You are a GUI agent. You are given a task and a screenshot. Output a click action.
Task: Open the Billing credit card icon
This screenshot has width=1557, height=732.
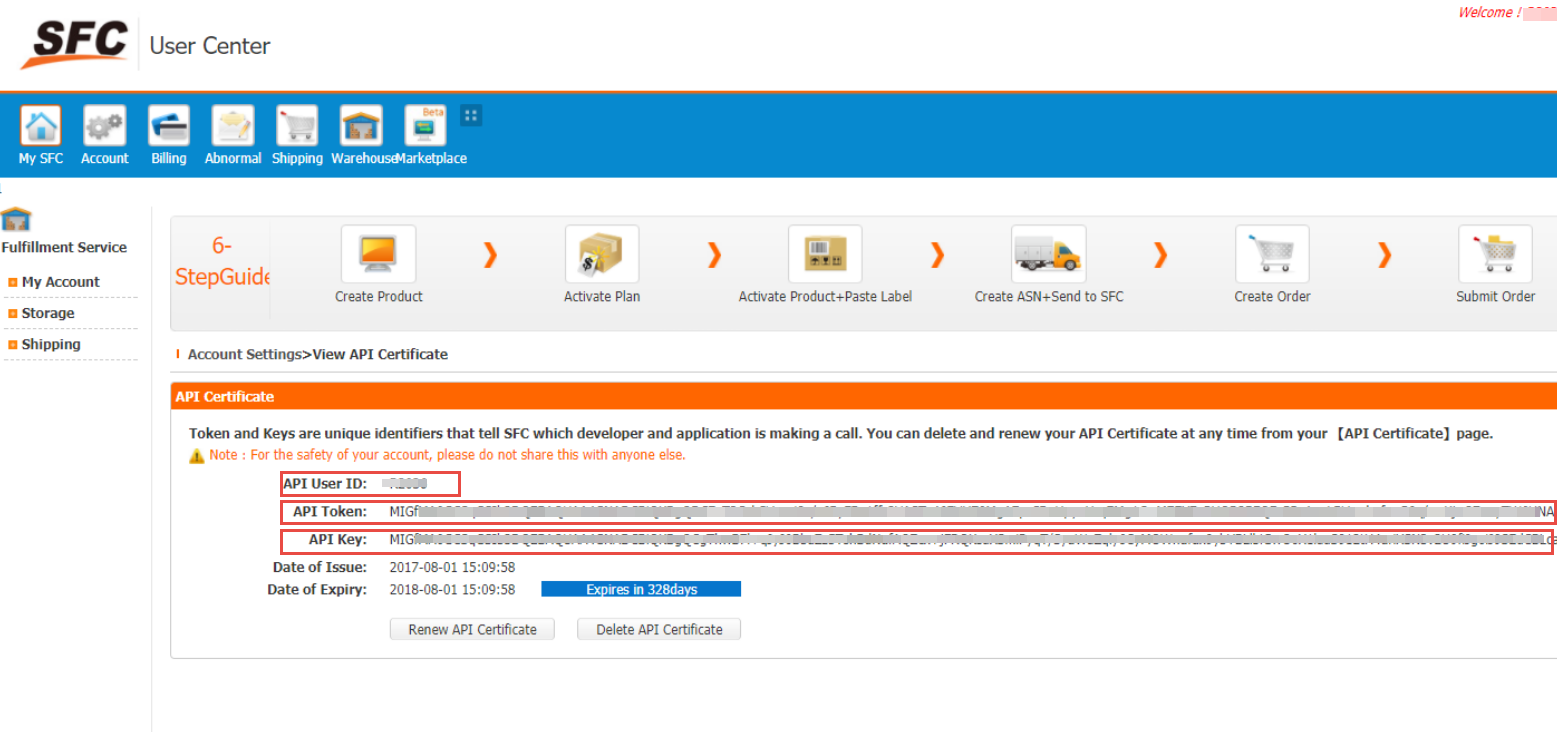point(169,126)
